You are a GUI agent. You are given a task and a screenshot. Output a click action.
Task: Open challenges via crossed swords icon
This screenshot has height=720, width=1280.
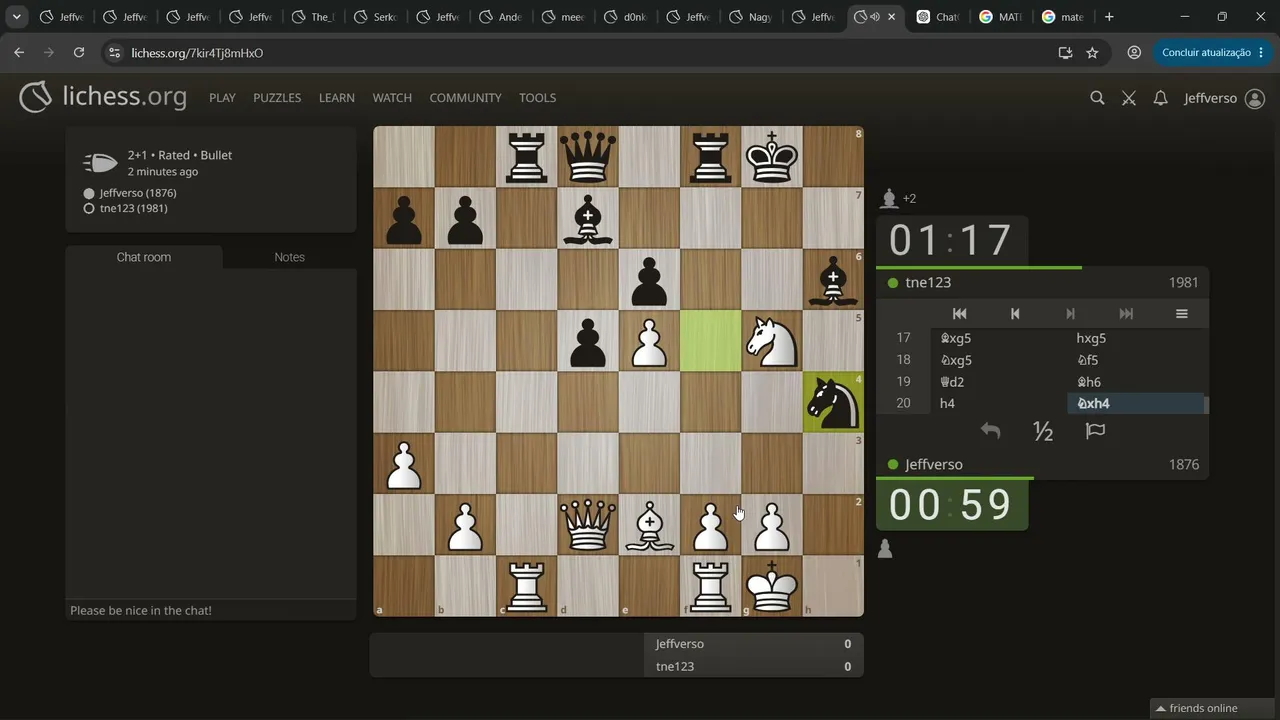(1129, 98)
